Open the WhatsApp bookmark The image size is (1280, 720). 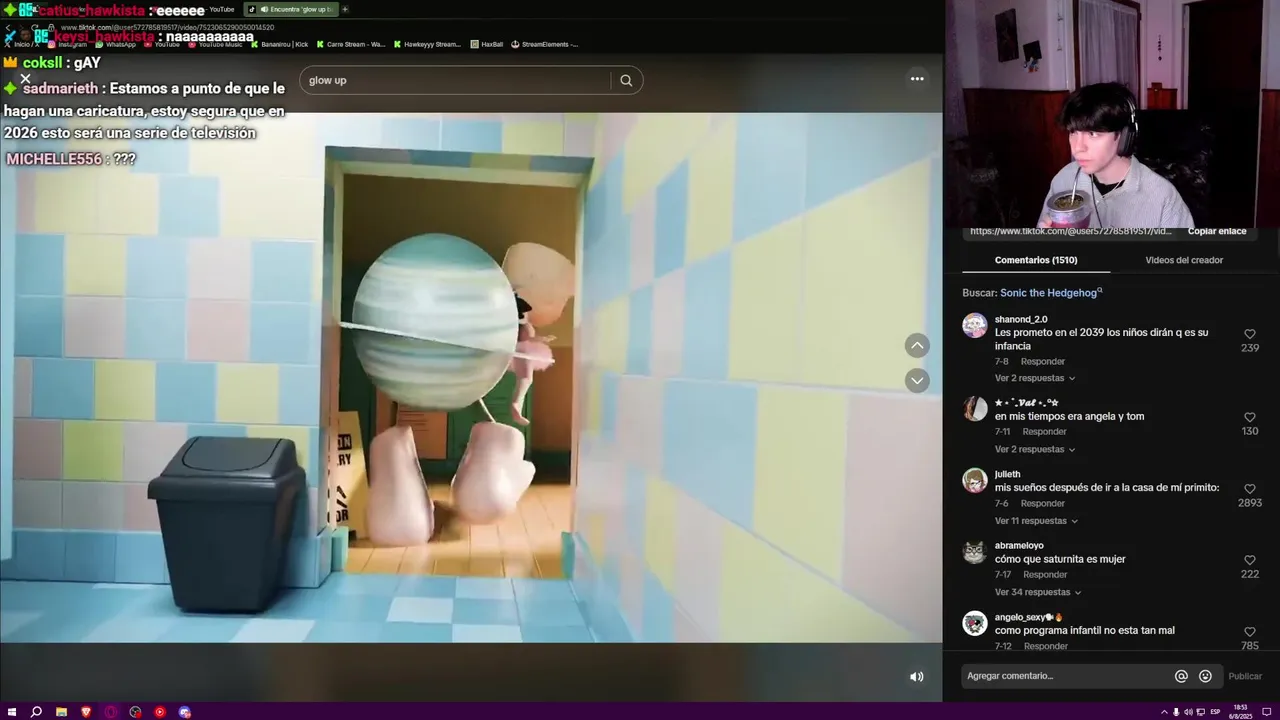click(116, 44)
